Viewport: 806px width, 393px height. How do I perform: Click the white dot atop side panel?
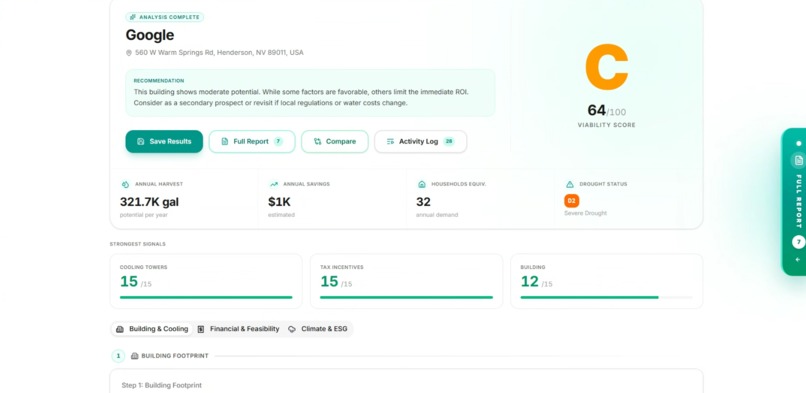click(798, 143)
